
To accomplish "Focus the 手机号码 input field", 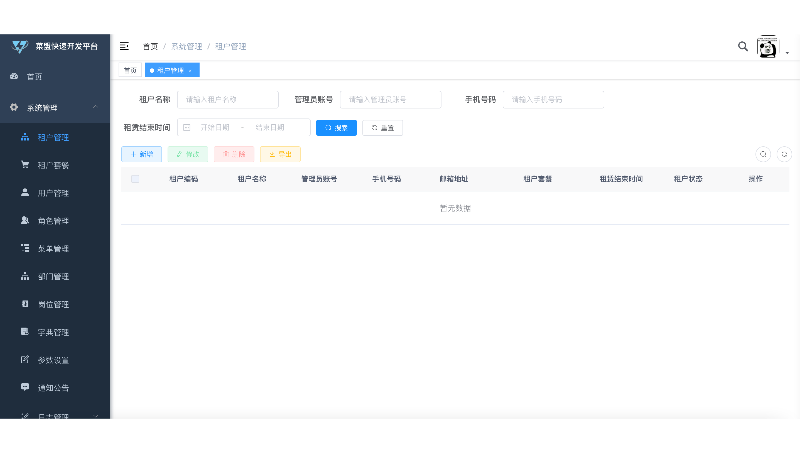I will [554, 99].
